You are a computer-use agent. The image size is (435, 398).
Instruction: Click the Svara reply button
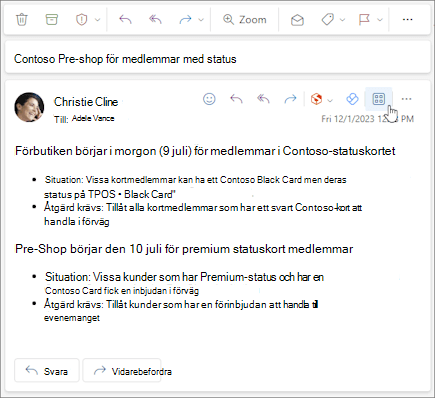tap(47, 371)
